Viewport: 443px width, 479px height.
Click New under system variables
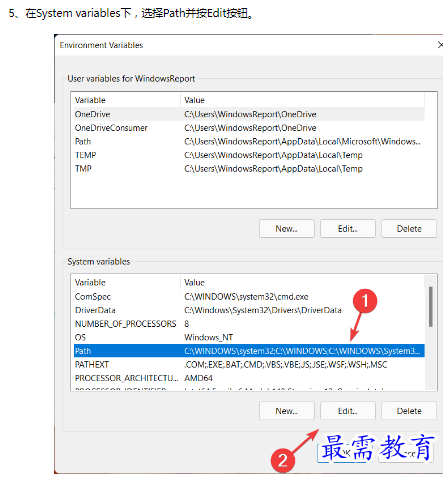pyautogui.click(x=287, y=411)
